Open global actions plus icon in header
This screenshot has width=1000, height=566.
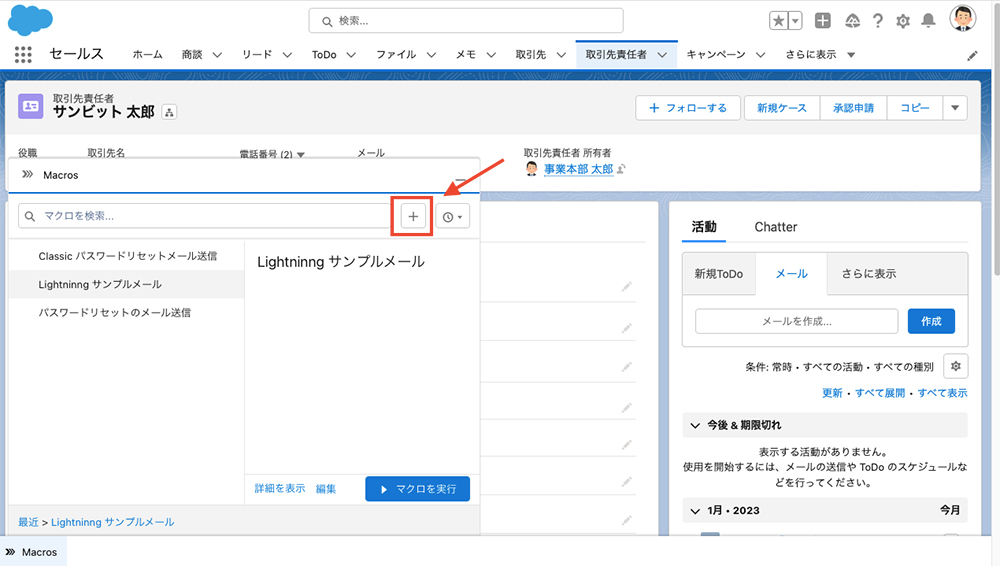point(823,21)
